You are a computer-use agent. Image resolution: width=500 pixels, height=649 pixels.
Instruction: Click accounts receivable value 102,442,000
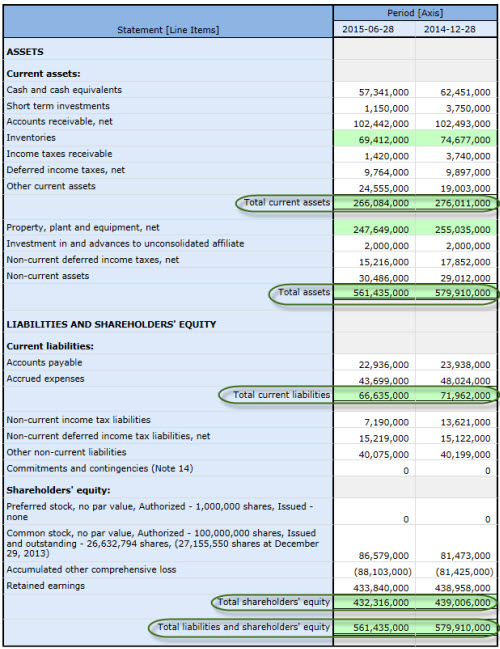(x=381, y=124)
